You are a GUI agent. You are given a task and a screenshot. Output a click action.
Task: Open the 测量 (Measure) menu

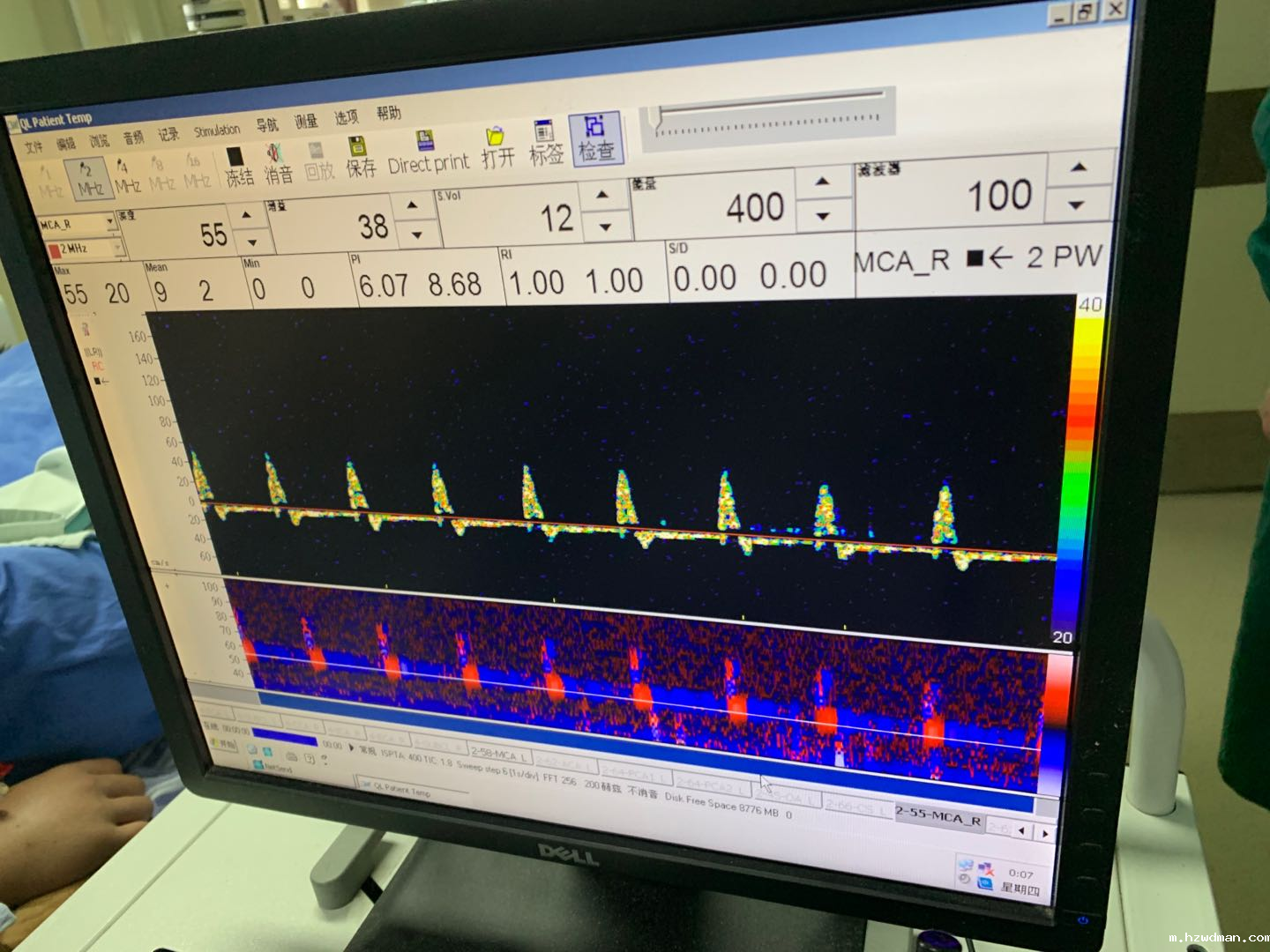306,122
